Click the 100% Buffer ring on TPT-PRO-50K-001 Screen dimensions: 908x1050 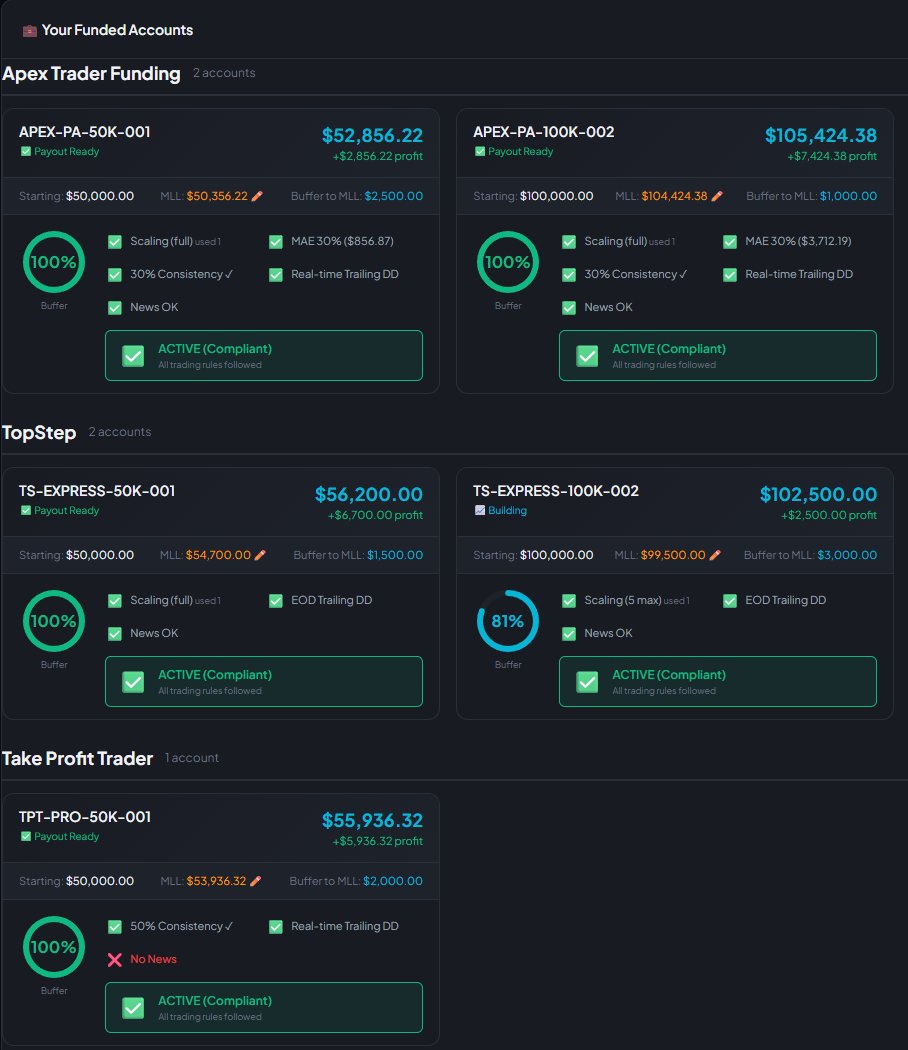(x=54, y=947)
